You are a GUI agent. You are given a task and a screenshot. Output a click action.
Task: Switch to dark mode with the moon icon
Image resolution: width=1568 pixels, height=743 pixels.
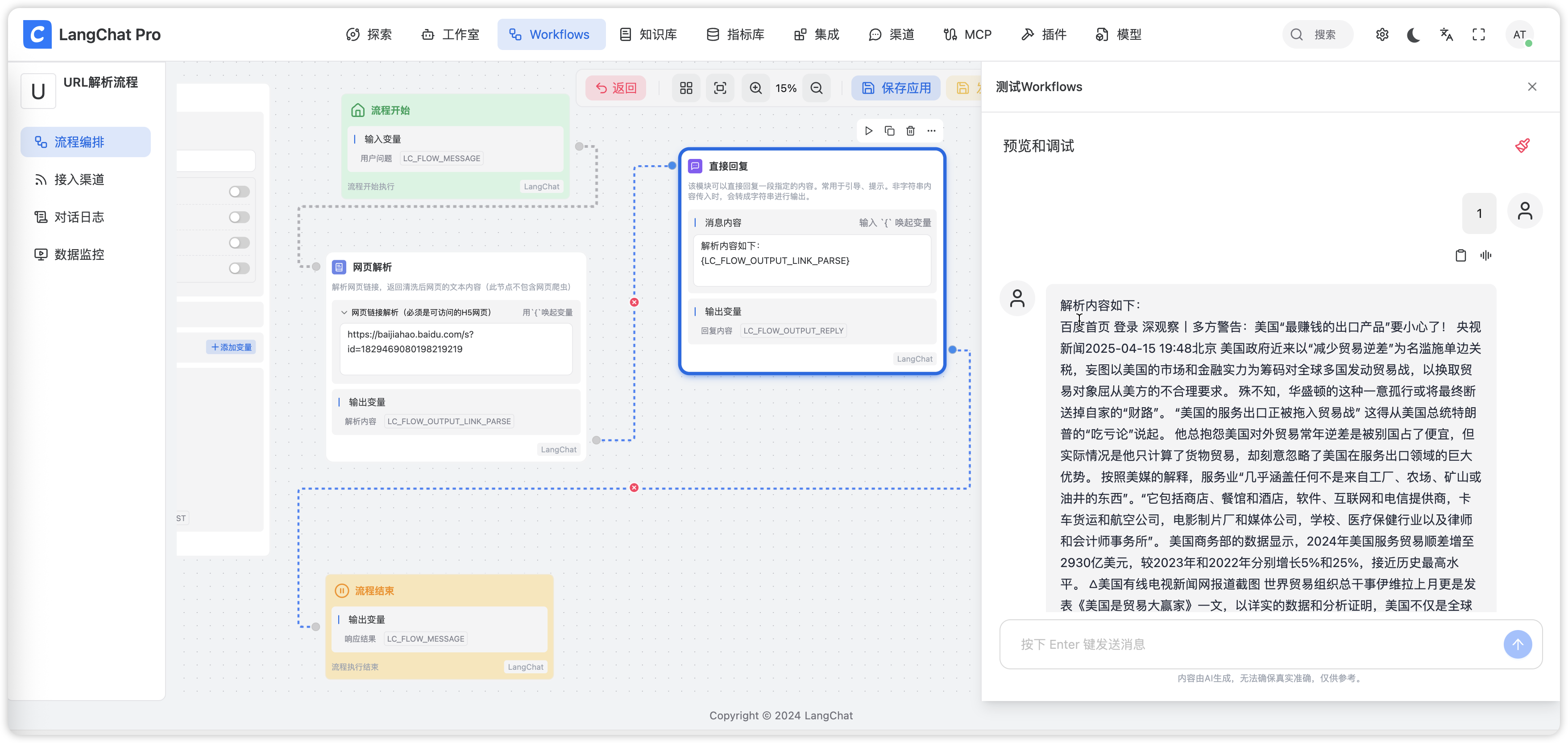tap(1414, 35)
